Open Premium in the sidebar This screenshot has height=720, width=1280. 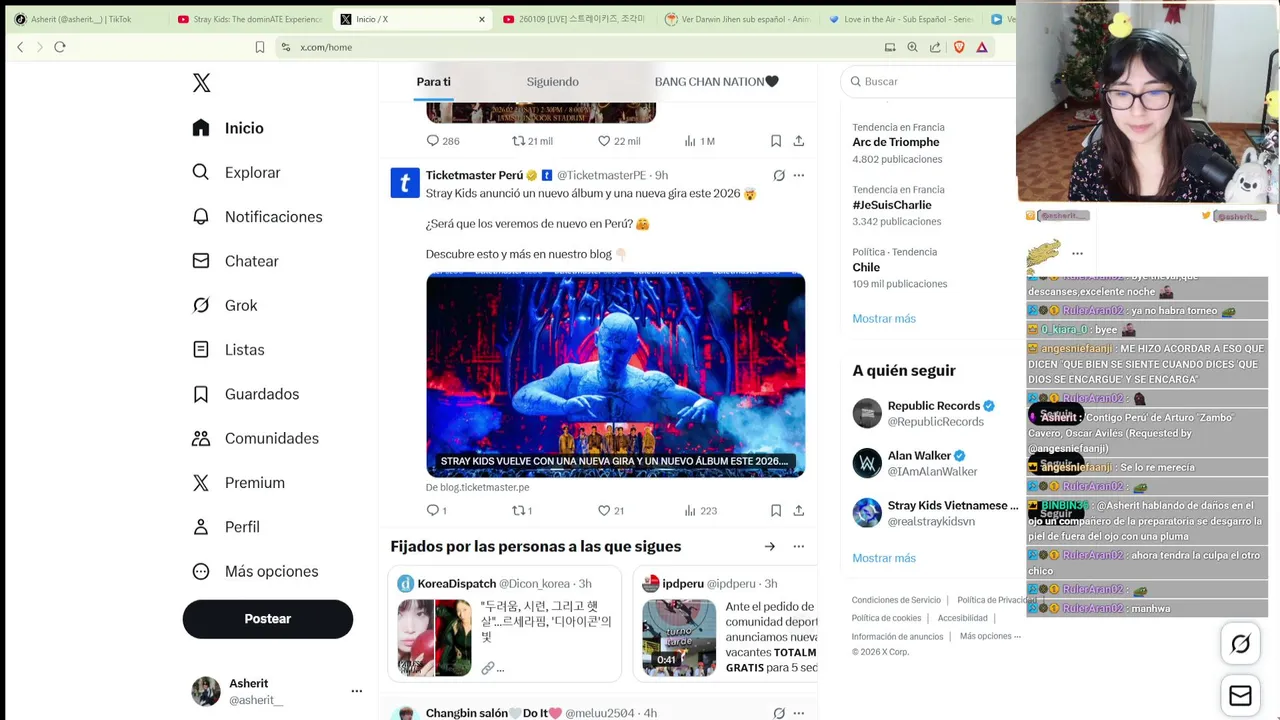point(239,482)
